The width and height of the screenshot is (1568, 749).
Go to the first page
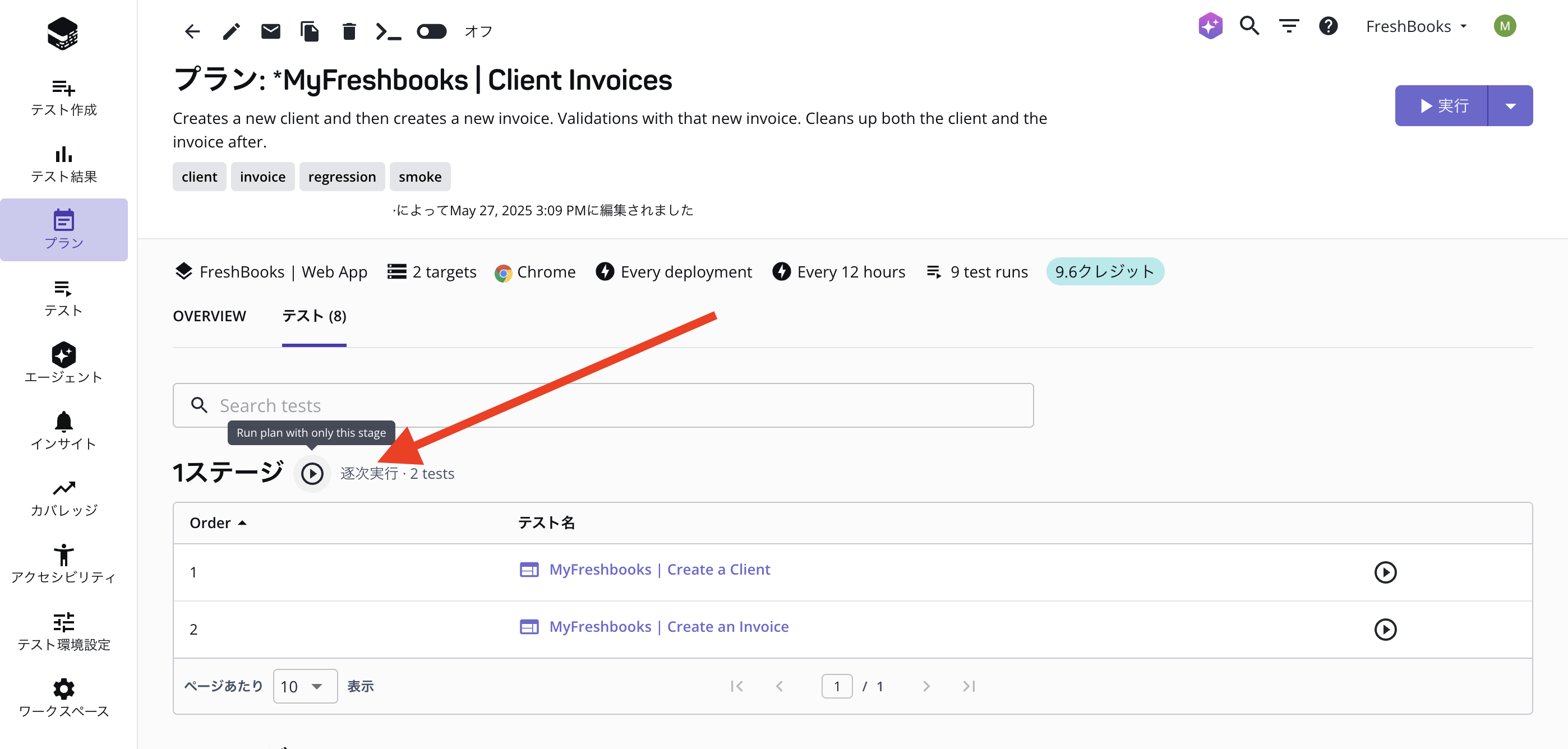[x=736, y=686]
